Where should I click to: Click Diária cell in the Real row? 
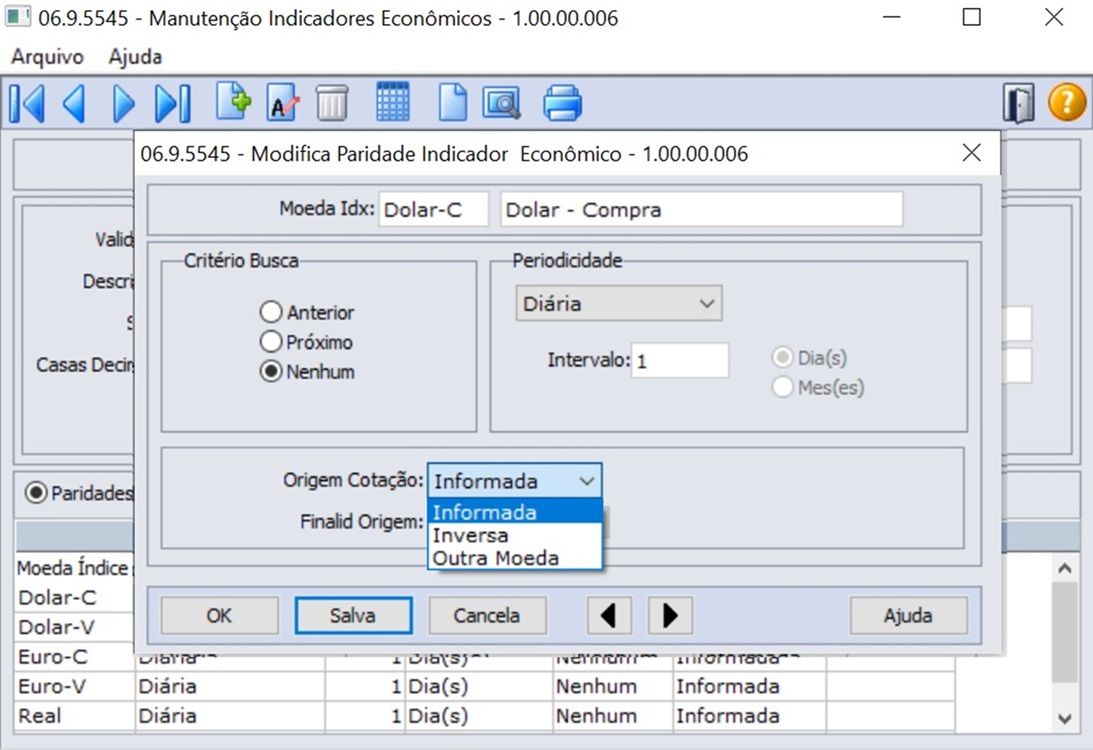[230, 716]
